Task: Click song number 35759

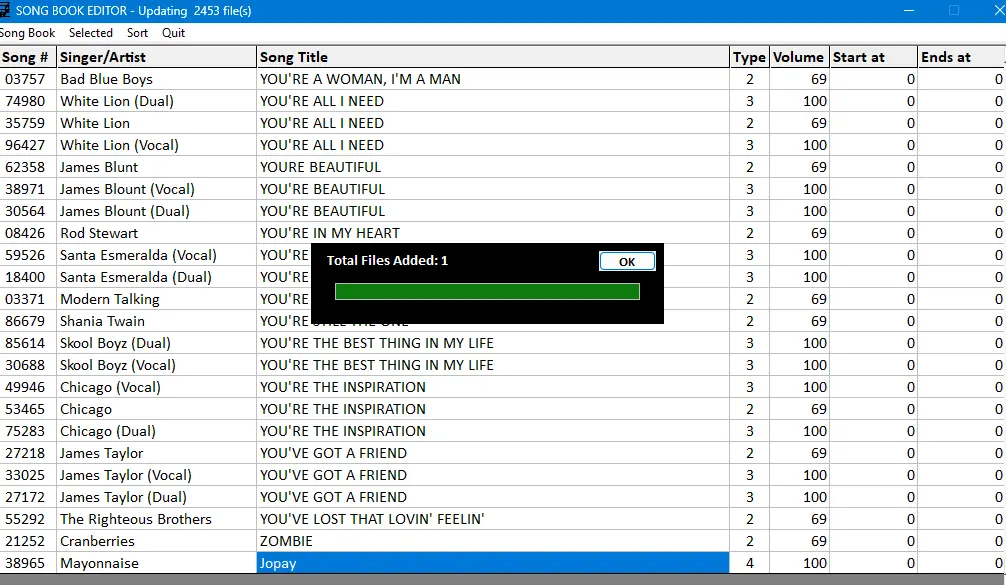Action: tap(28, 123)
